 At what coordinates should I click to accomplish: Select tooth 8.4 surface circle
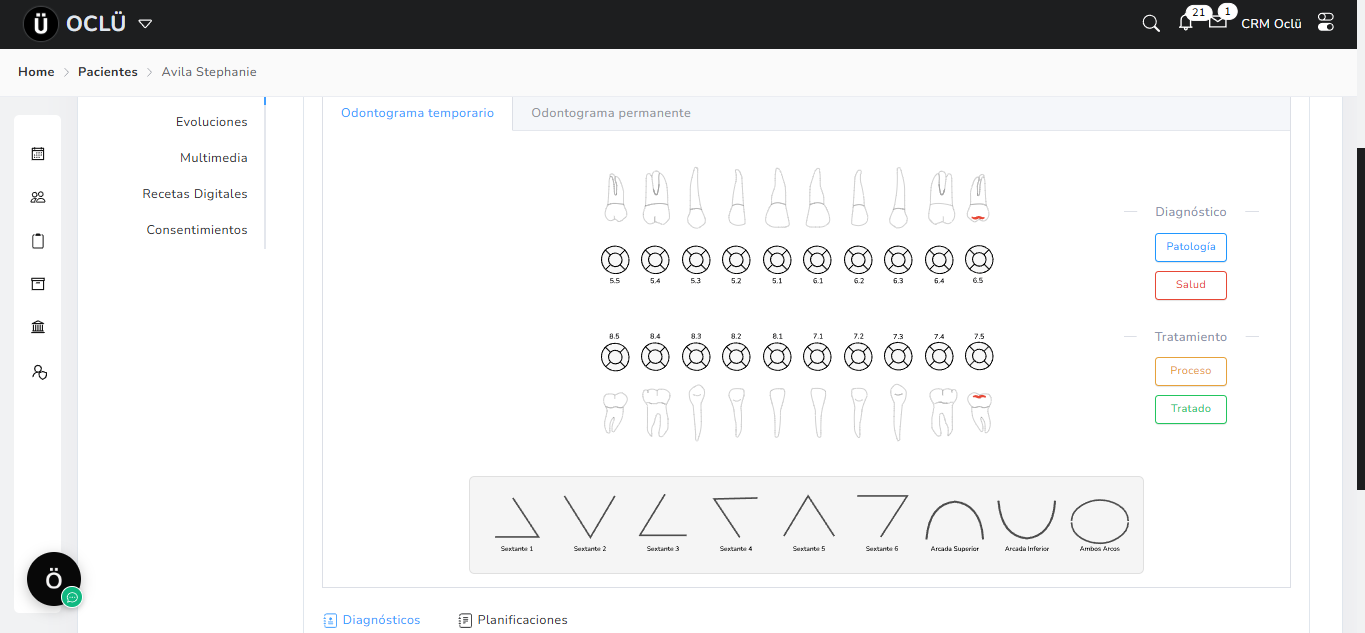(x=655, y=356)
